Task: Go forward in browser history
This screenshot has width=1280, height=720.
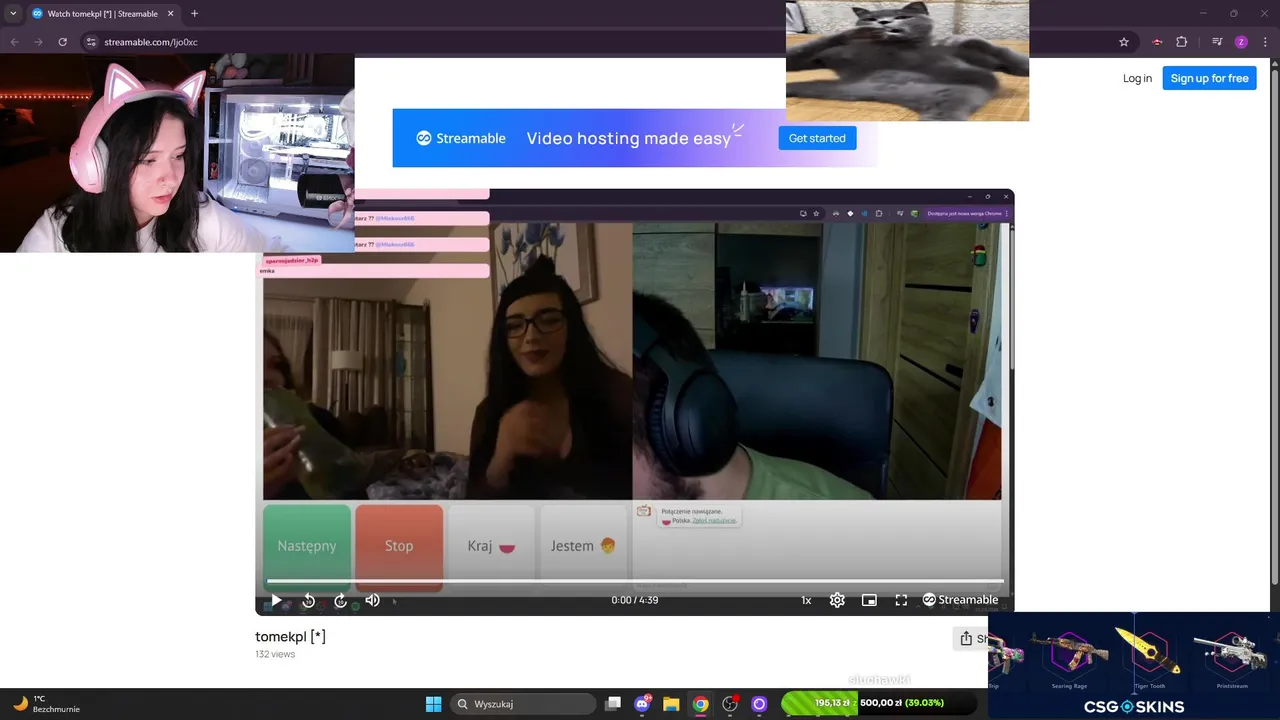Action: click(38, 42)
